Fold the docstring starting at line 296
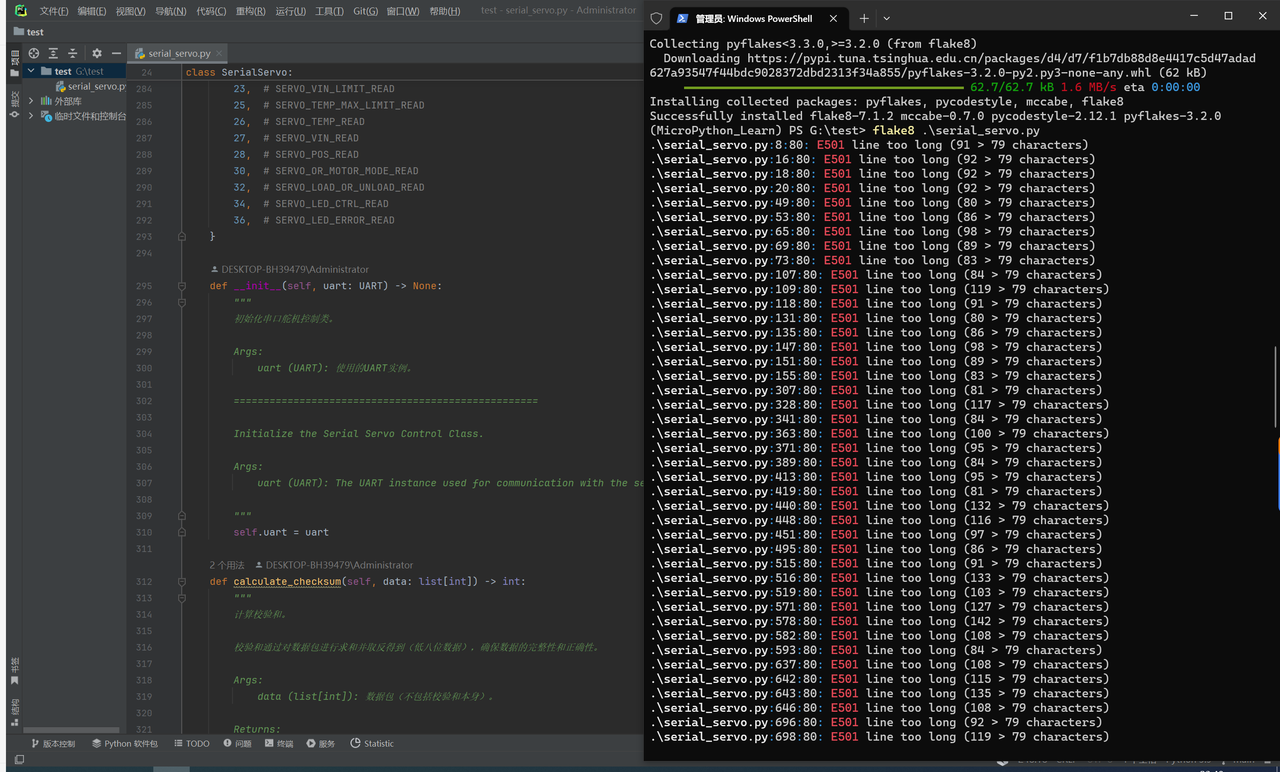Viewport: 1280px width, 772px height. pos(182,302)
